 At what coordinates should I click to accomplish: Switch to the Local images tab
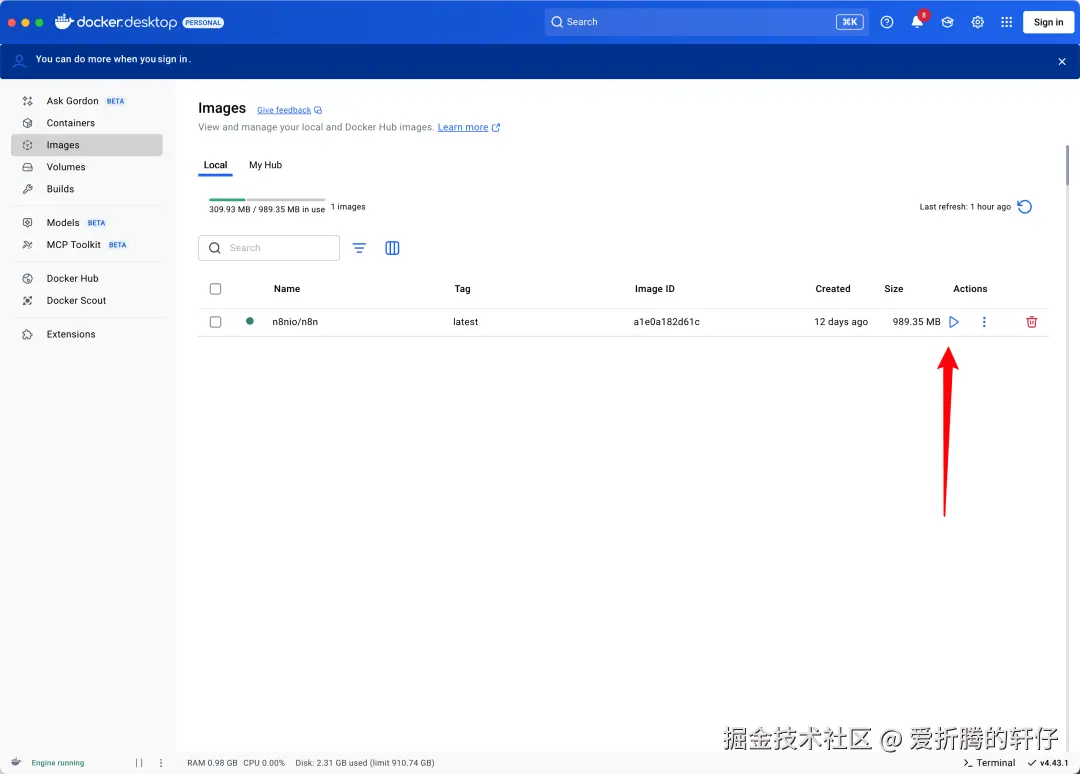point(215,165)
